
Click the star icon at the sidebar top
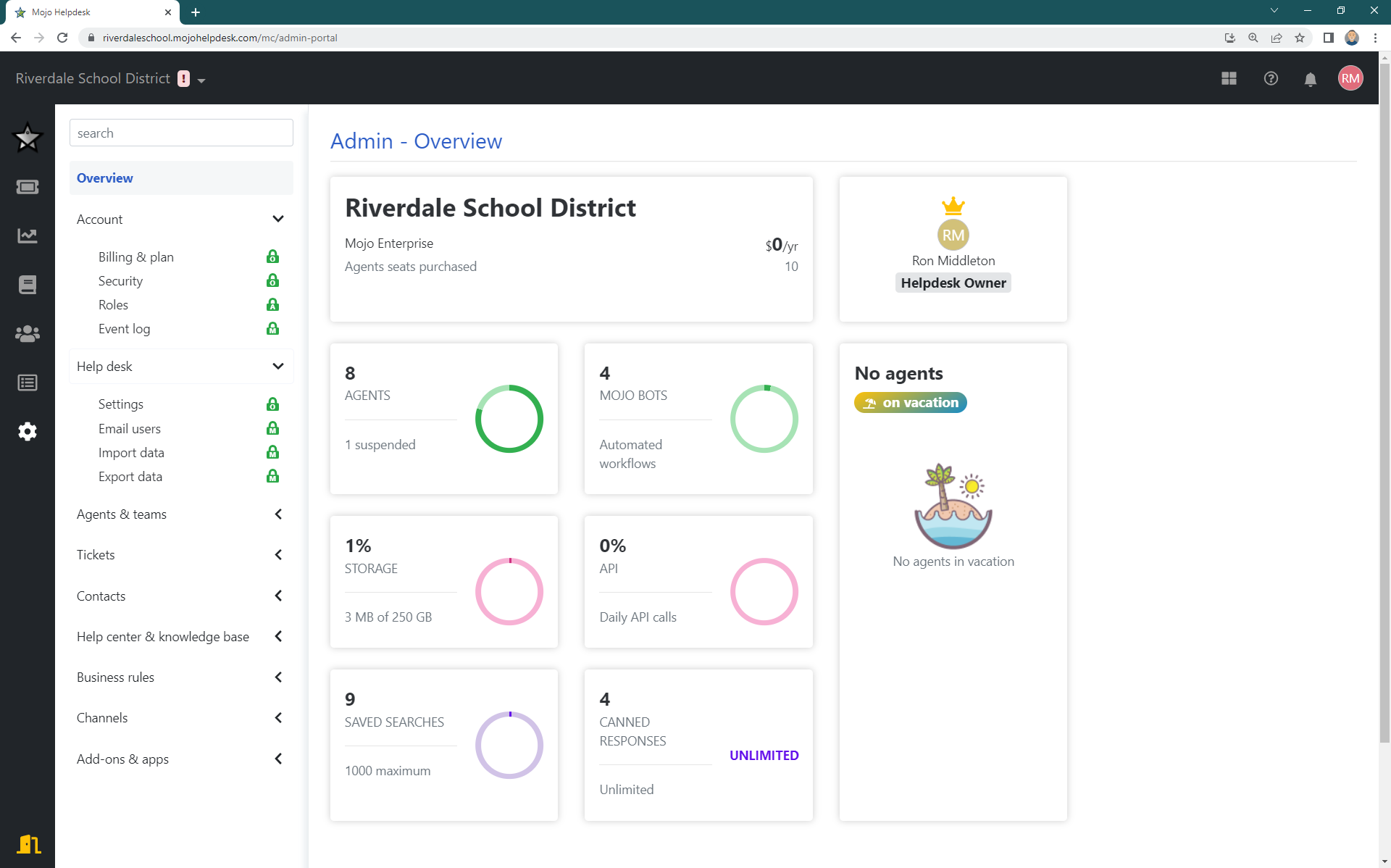pyautogui.click(x=28, y=138)
